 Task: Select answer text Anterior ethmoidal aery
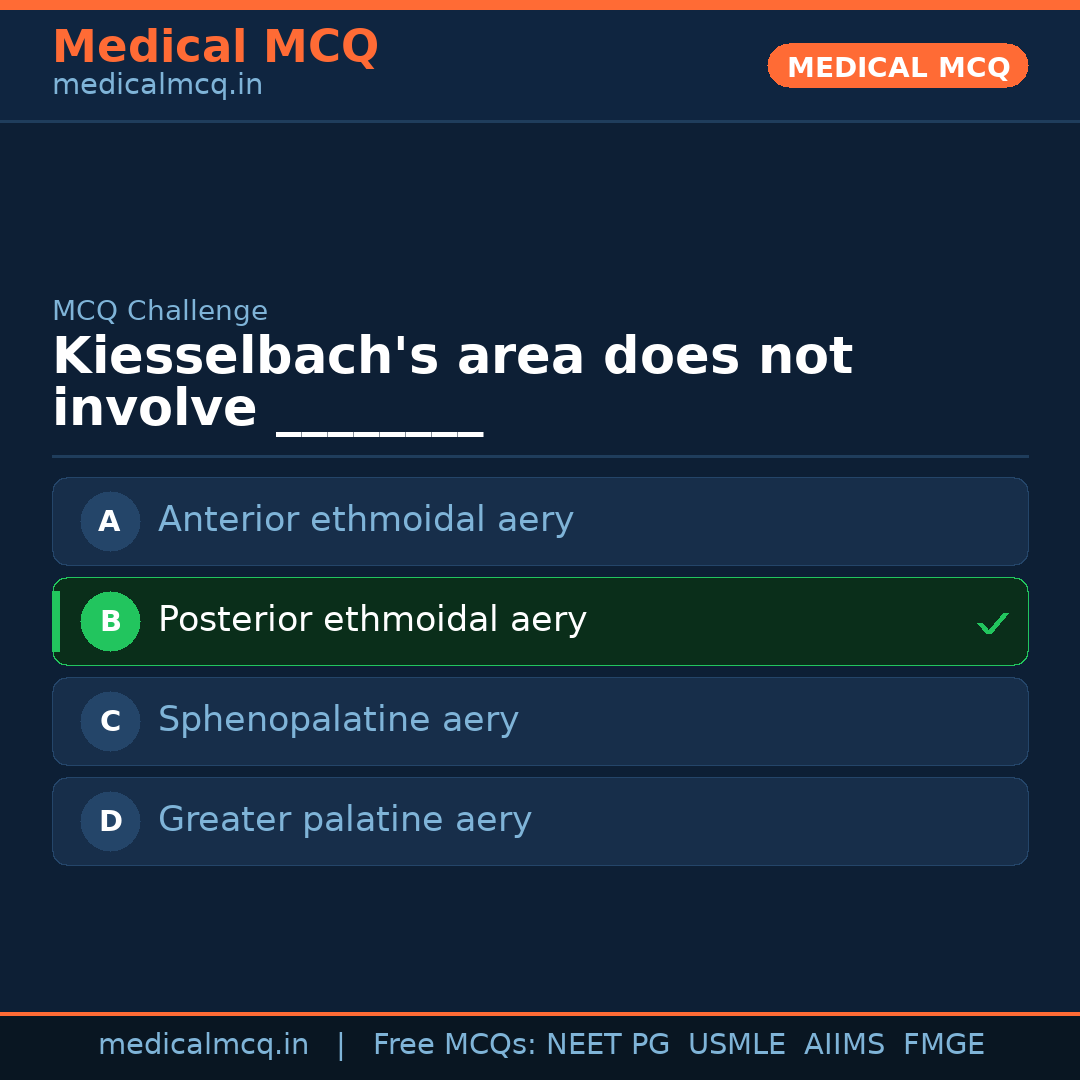365,520
